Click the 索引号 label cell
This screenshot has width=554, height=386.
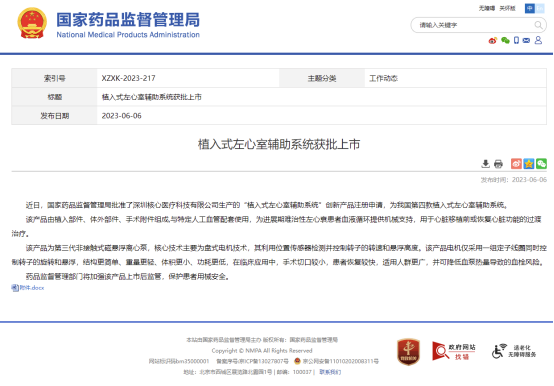pos(54,78)
